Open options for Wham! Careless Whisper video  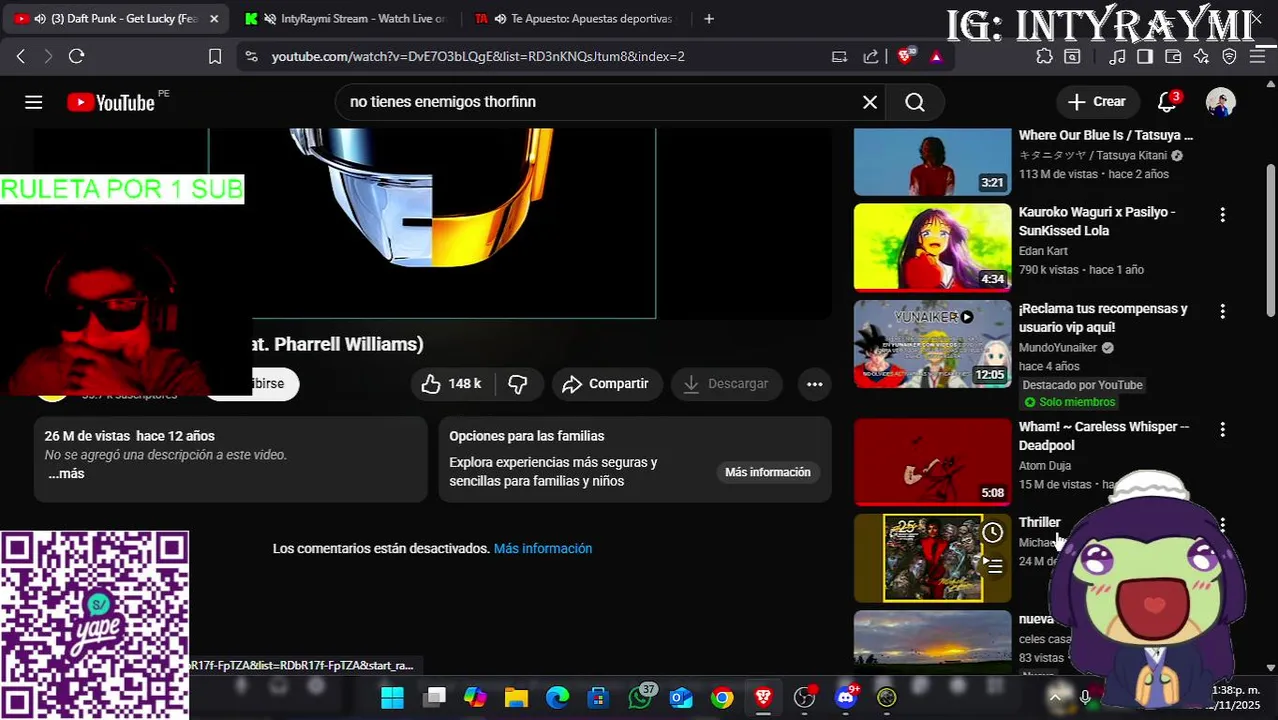coord(1222,430)
